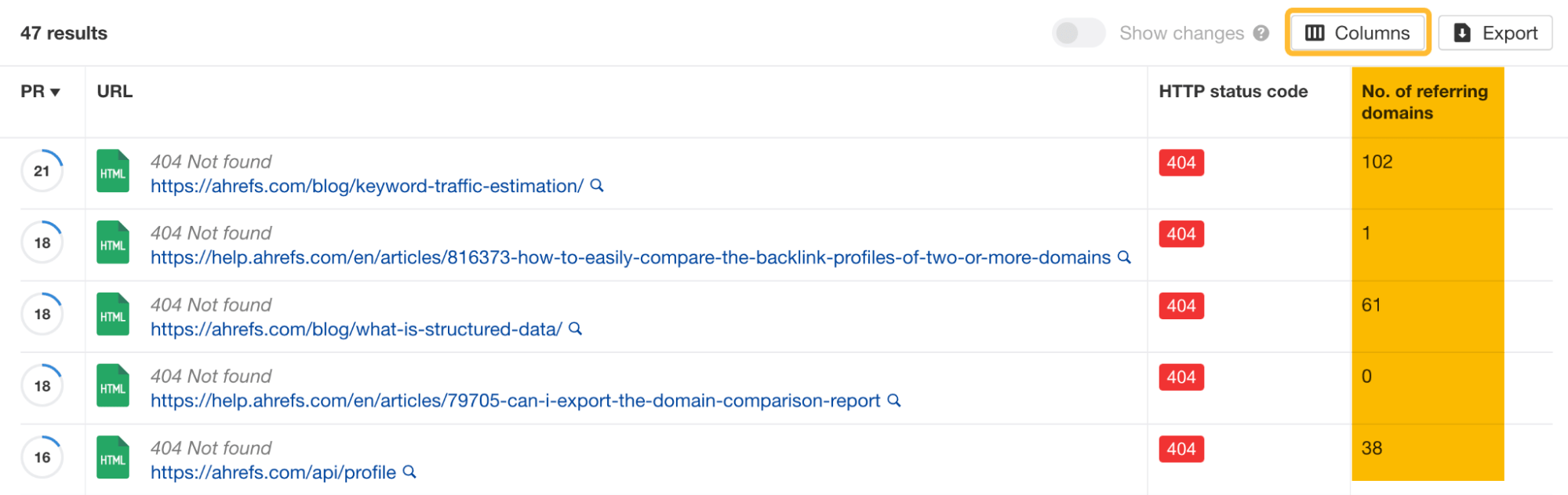Viewport: 1568px width, 495px height.
Task: Click the URL column header
Action: [x=115, y=91]
